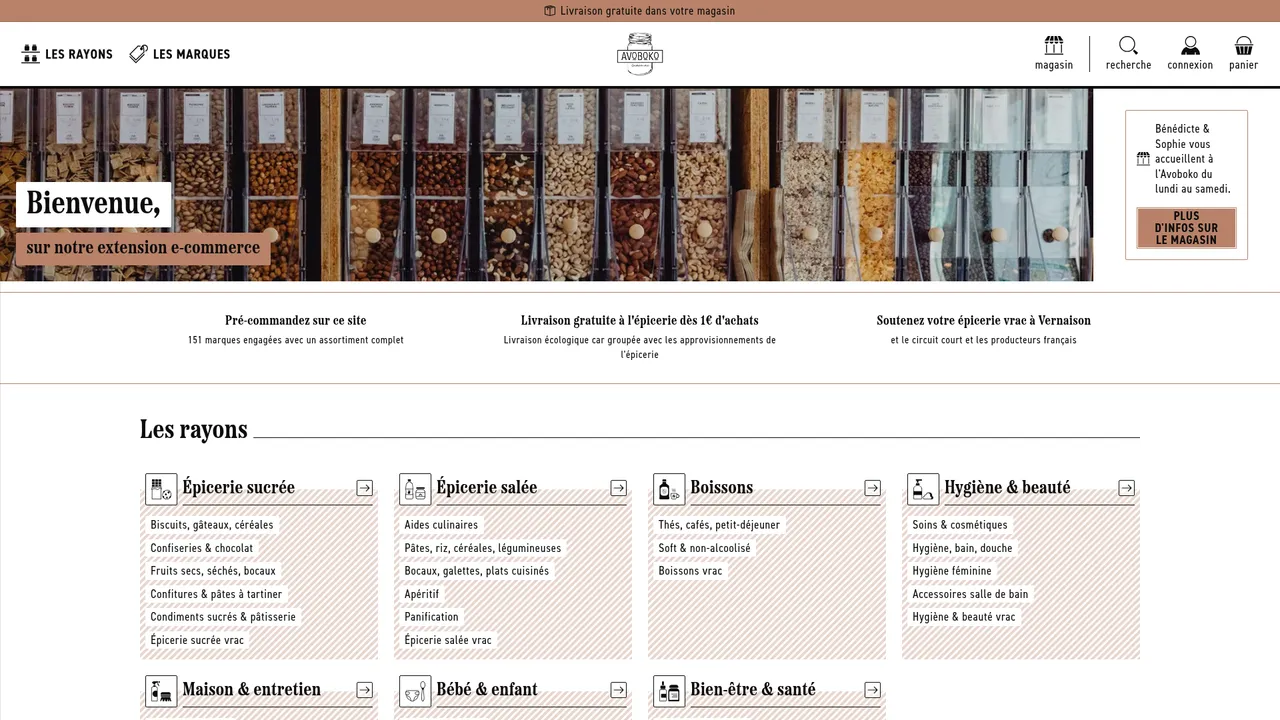Open the Apéritif link

(422, 594)
